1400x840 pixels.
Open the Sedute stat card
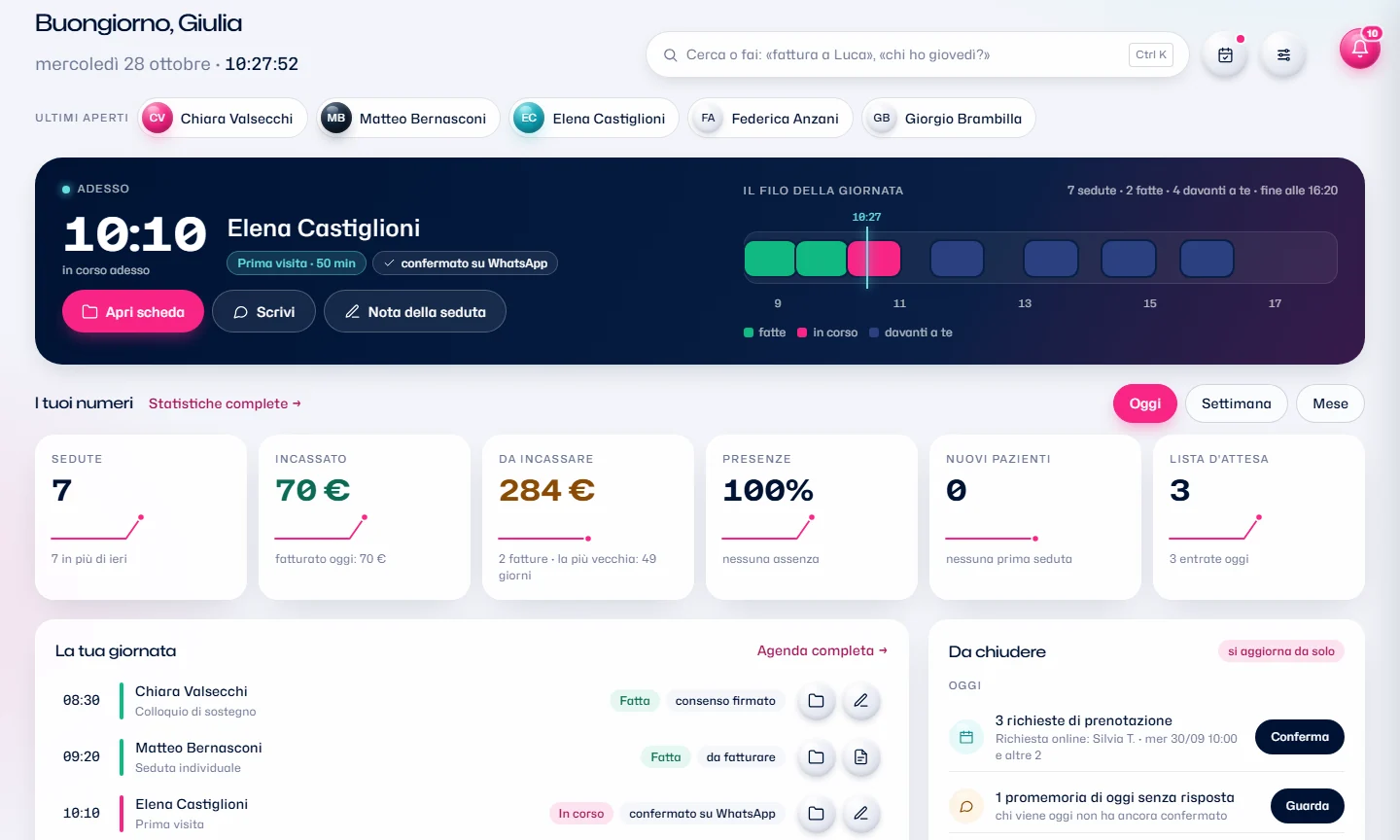click(x=141, y=517)
